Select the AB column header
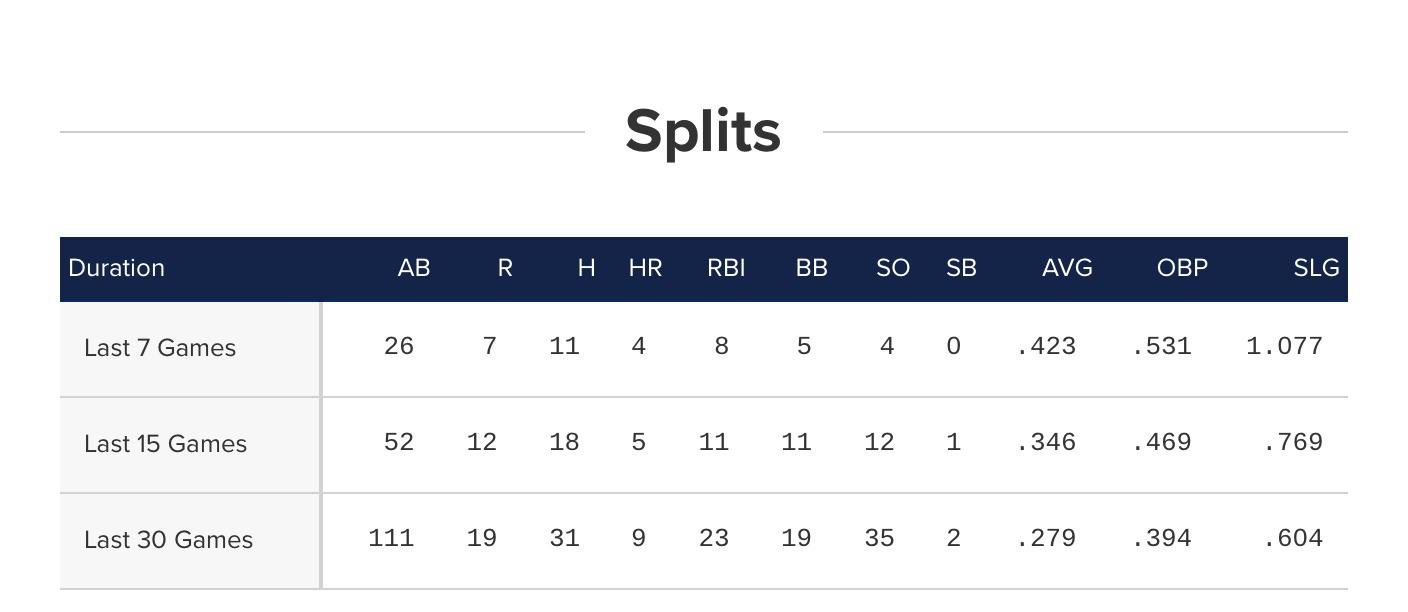 click(414, 268)
